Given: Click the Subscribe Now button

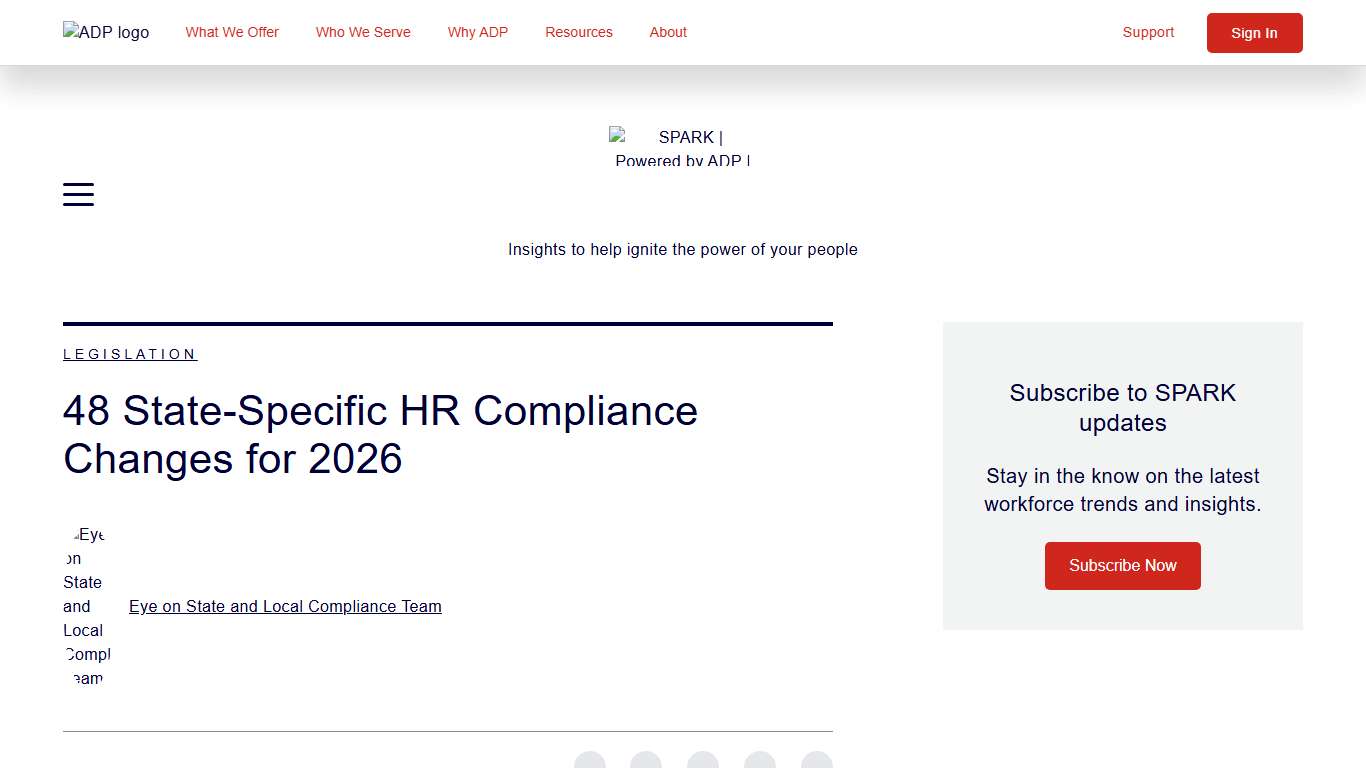Looking at the screenshot, I should click(x=1122, y=565).
